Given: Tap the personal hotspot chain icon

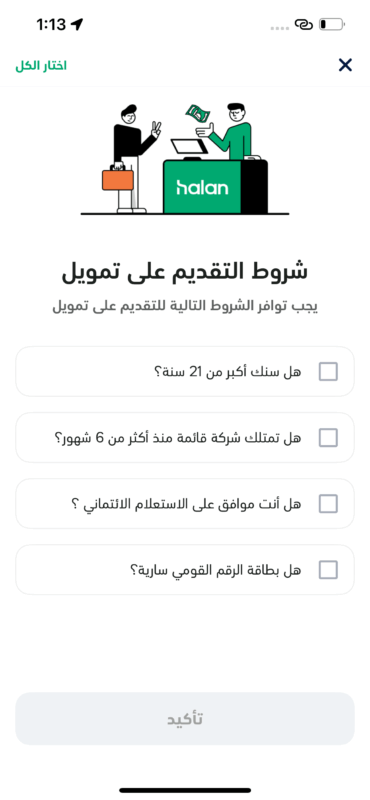Looking at the screenshot, I should (304, 24).
